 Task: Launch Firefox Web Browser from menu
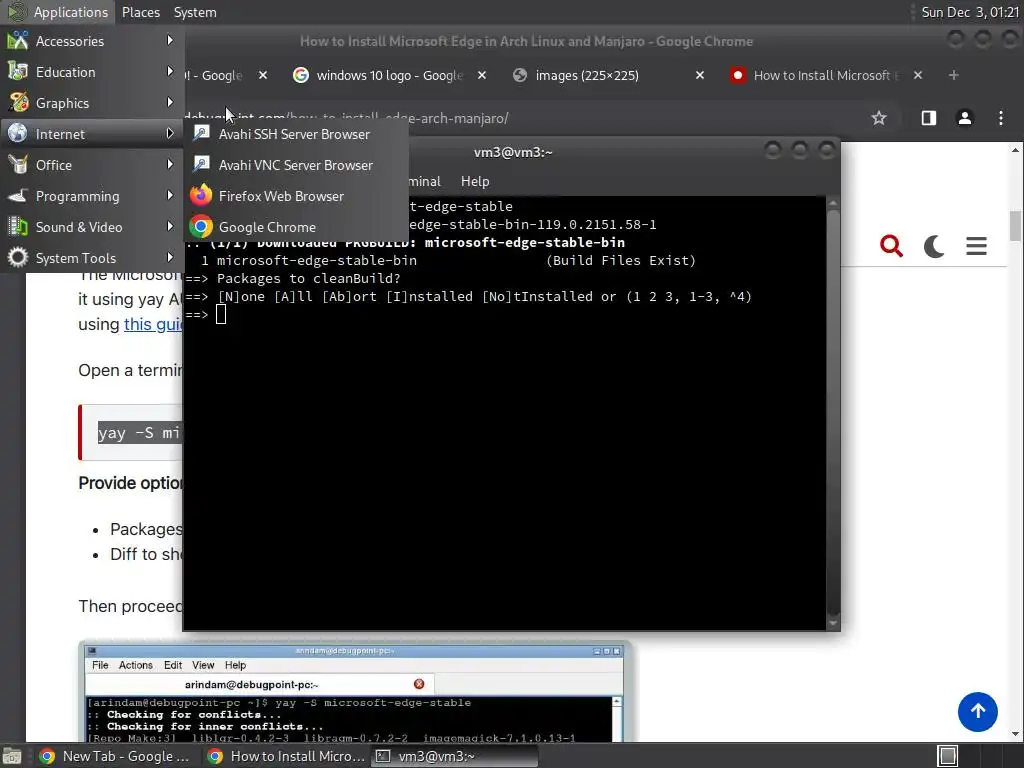296,196
